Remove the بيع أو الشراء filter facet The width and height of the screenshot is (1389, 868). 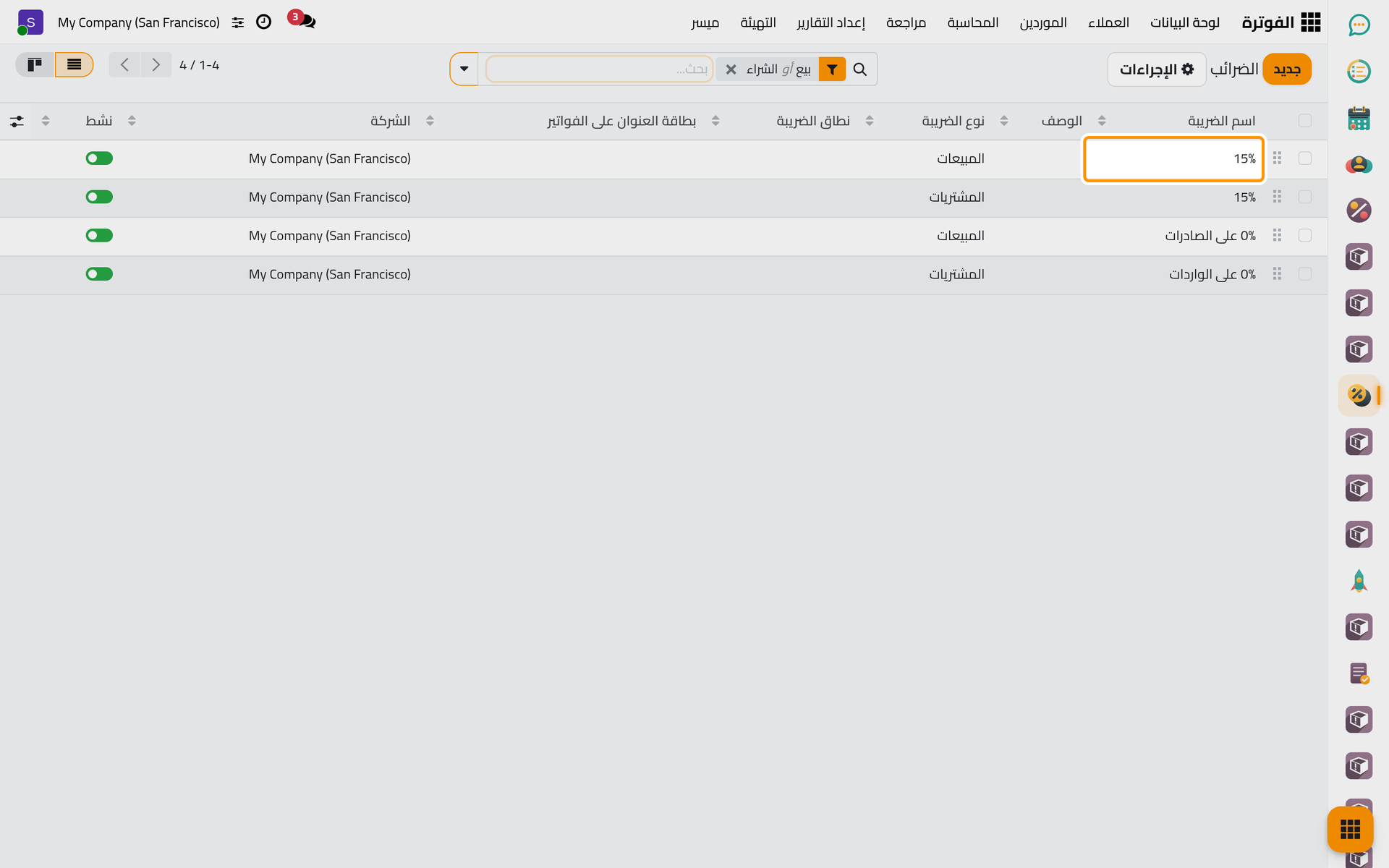[x=731, y=69]
